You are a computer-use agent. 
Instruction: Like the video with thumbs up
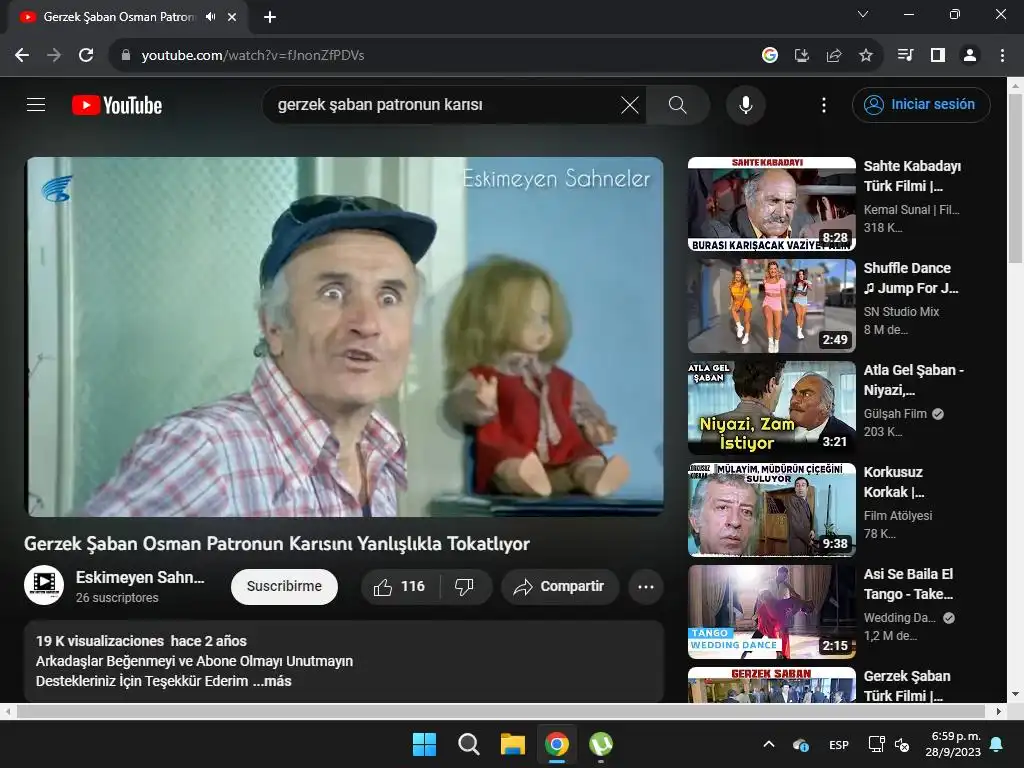399,586
